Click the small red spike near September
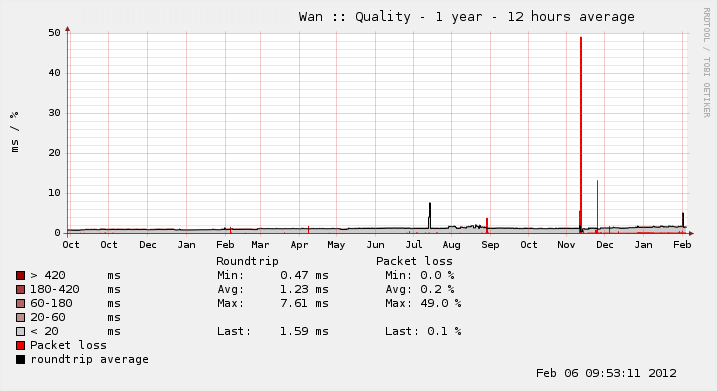Screen dimensions: 717x391 pyautogui.click(x=487, y=225)
